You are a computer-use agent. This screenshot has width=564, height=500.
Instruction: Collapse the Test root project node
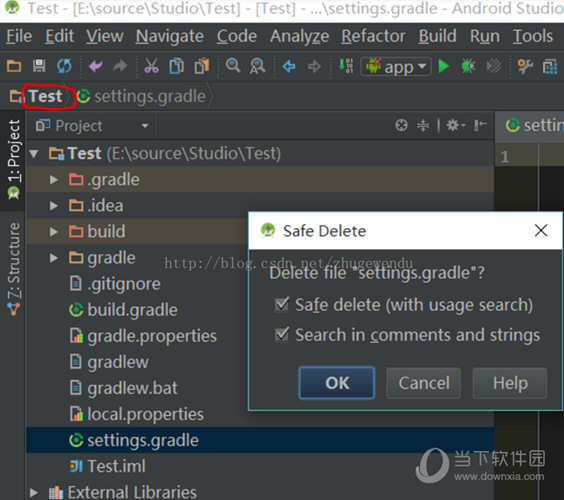34,154
